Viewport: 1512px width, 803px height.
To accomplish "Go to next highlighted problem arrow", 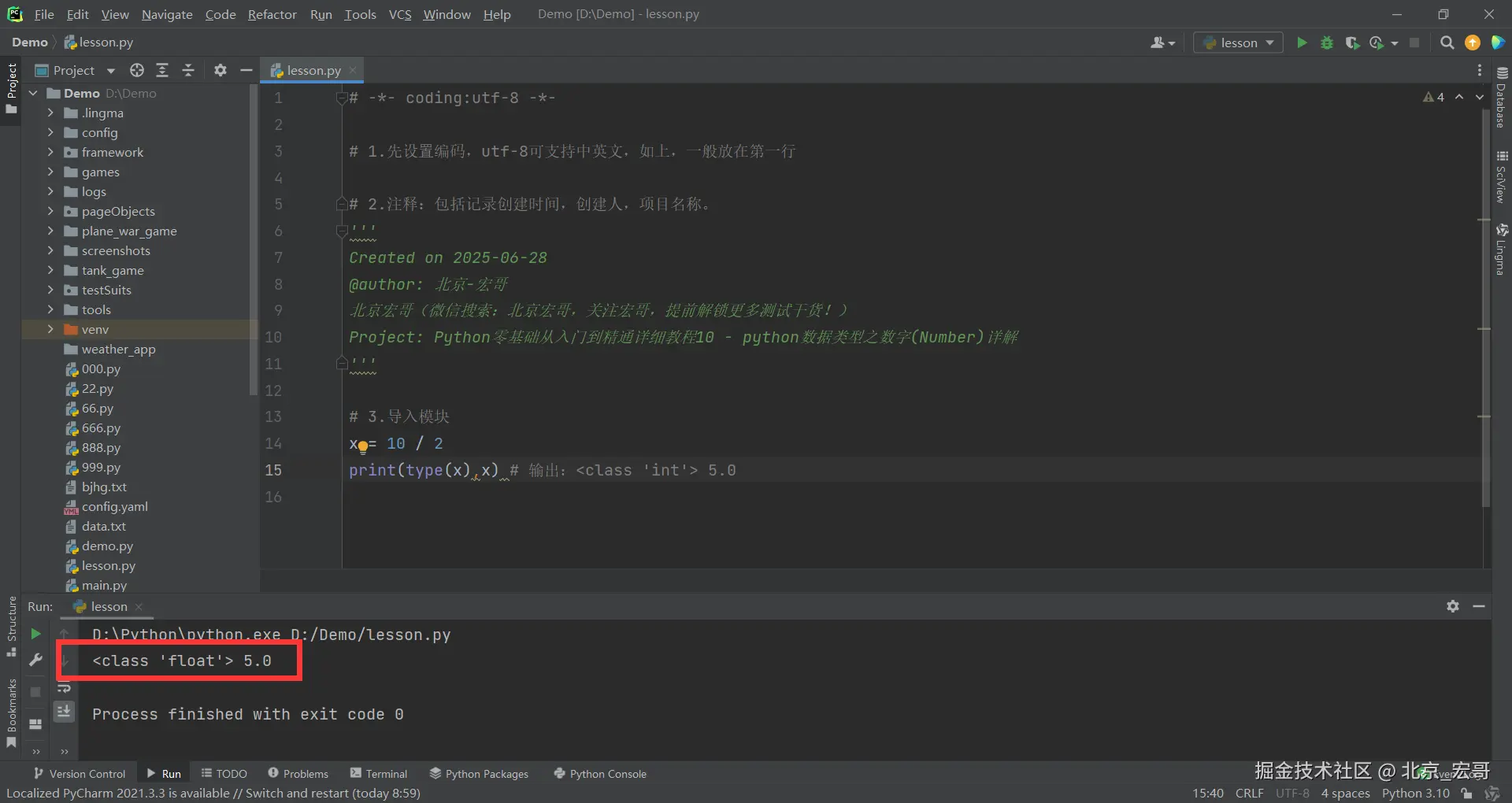I will (1480, 97).
